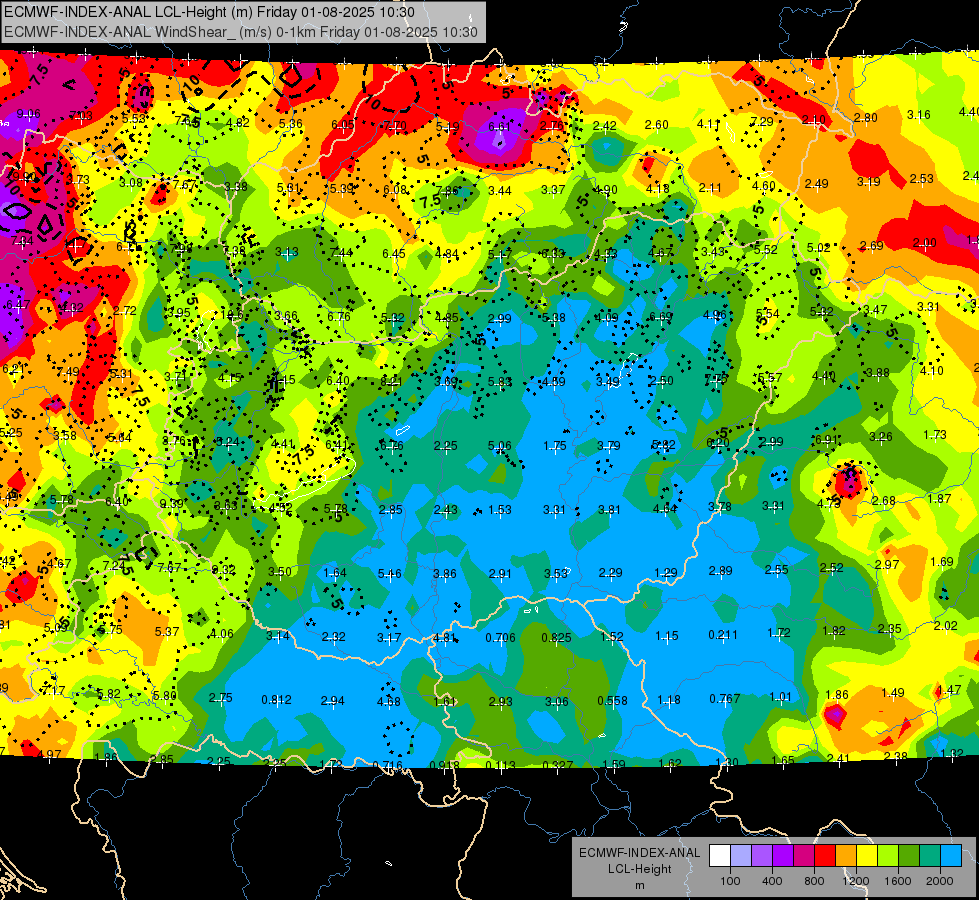Click the wind shear value 1.53
Screen dimensions: 979x900
click(500, 510)
